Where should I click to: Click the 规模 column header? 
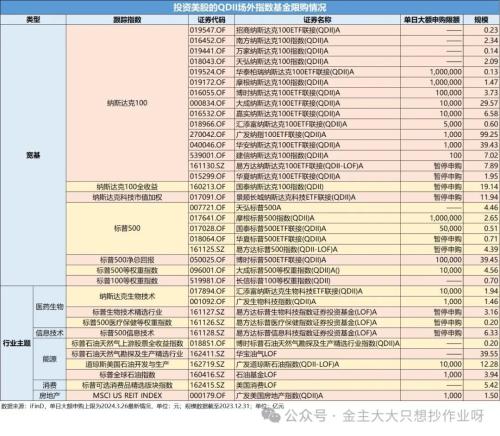[481, 20]
